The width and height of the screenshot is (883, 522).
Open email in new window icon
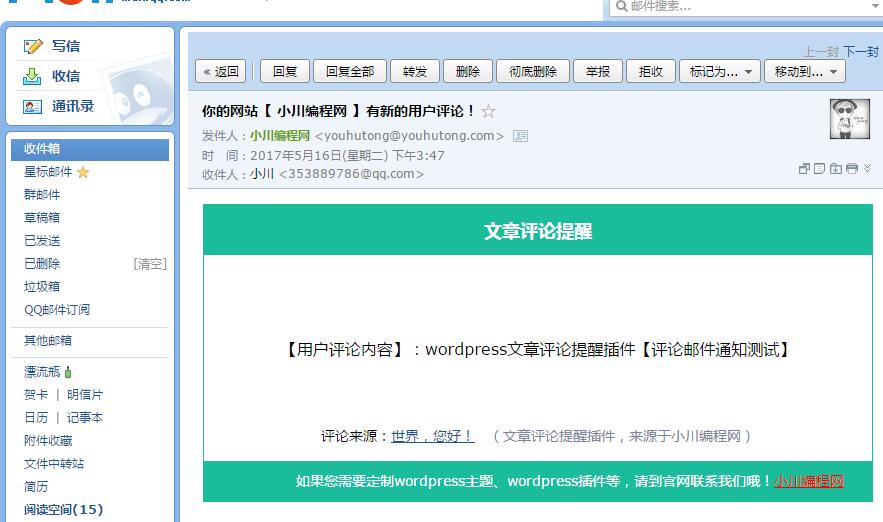[x=804, y=168]
